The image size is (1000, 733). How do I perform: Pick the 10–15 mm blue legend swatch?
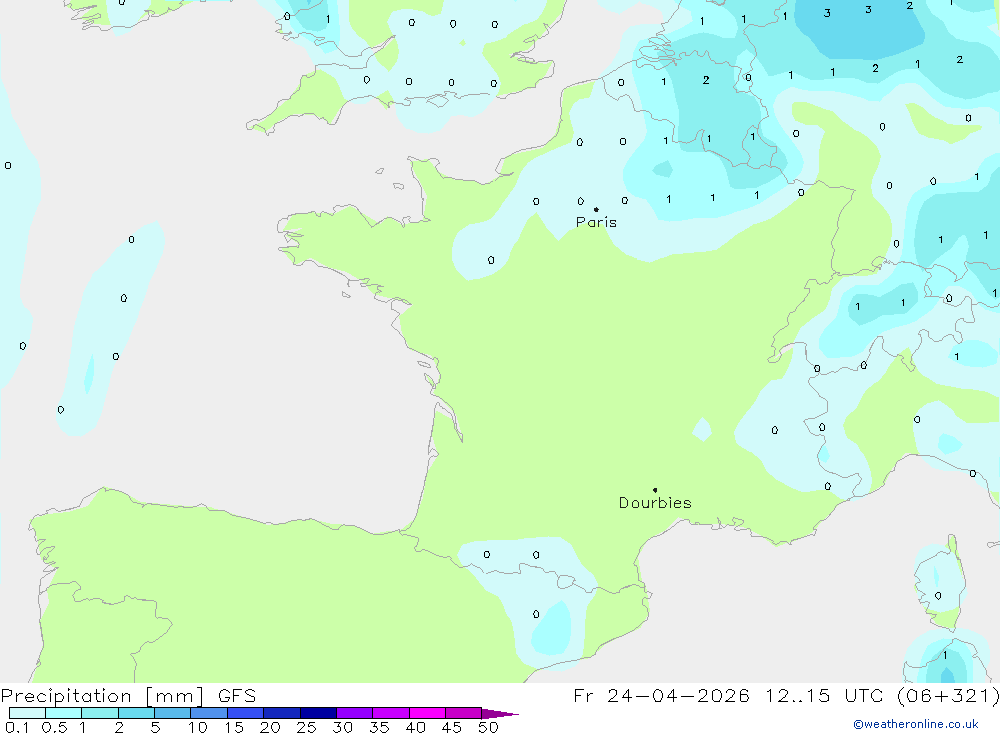click(x=209, y=713)
